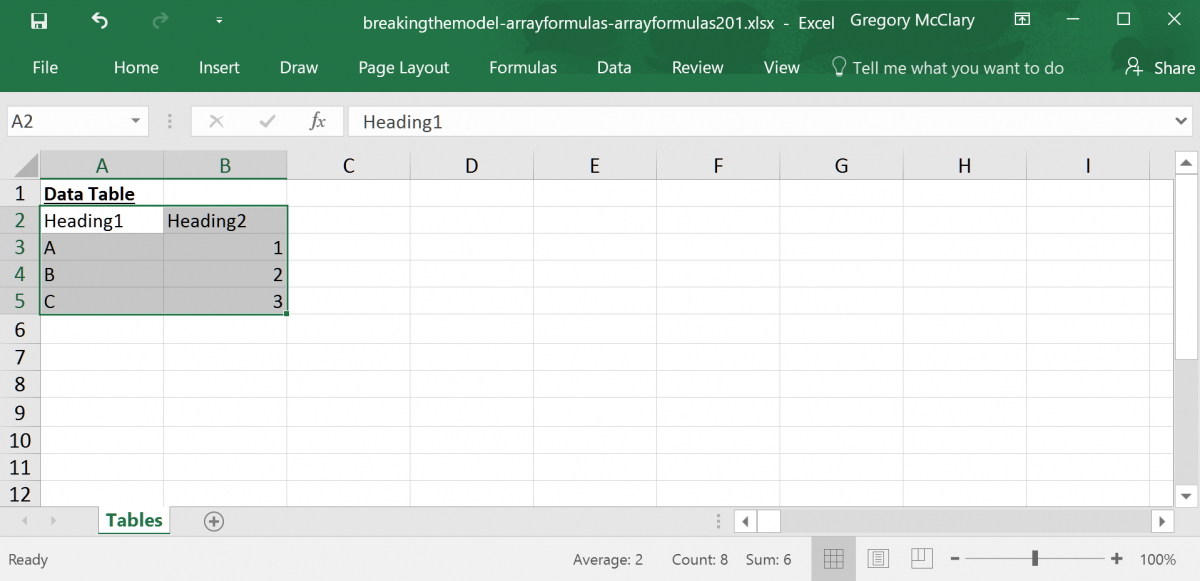Open the Data ribbon tab
1200x581 pixels.
click(x=613, y=67)
